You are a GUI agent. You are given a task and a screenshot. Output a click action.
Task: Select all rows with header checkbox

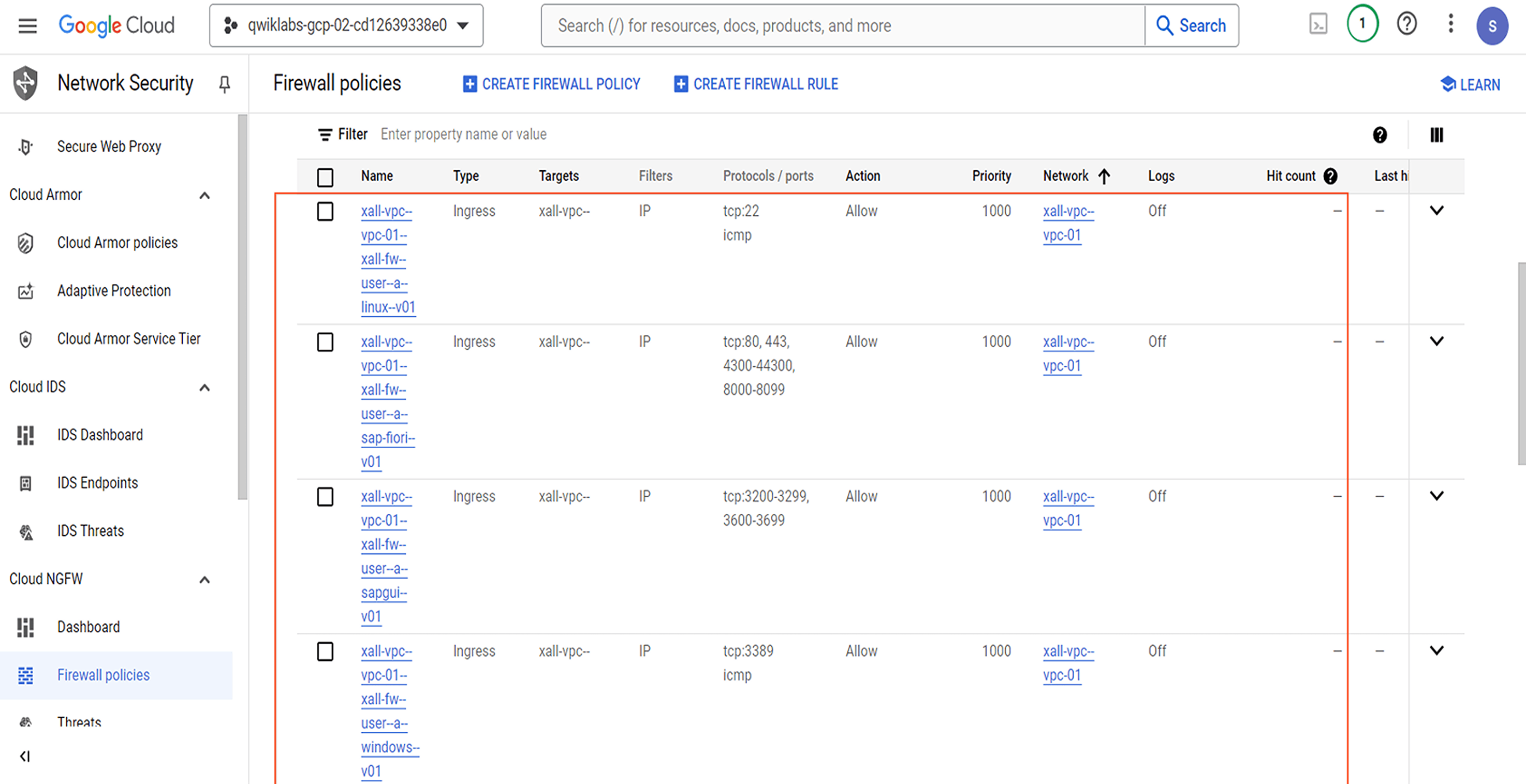(x=325, y=176)
